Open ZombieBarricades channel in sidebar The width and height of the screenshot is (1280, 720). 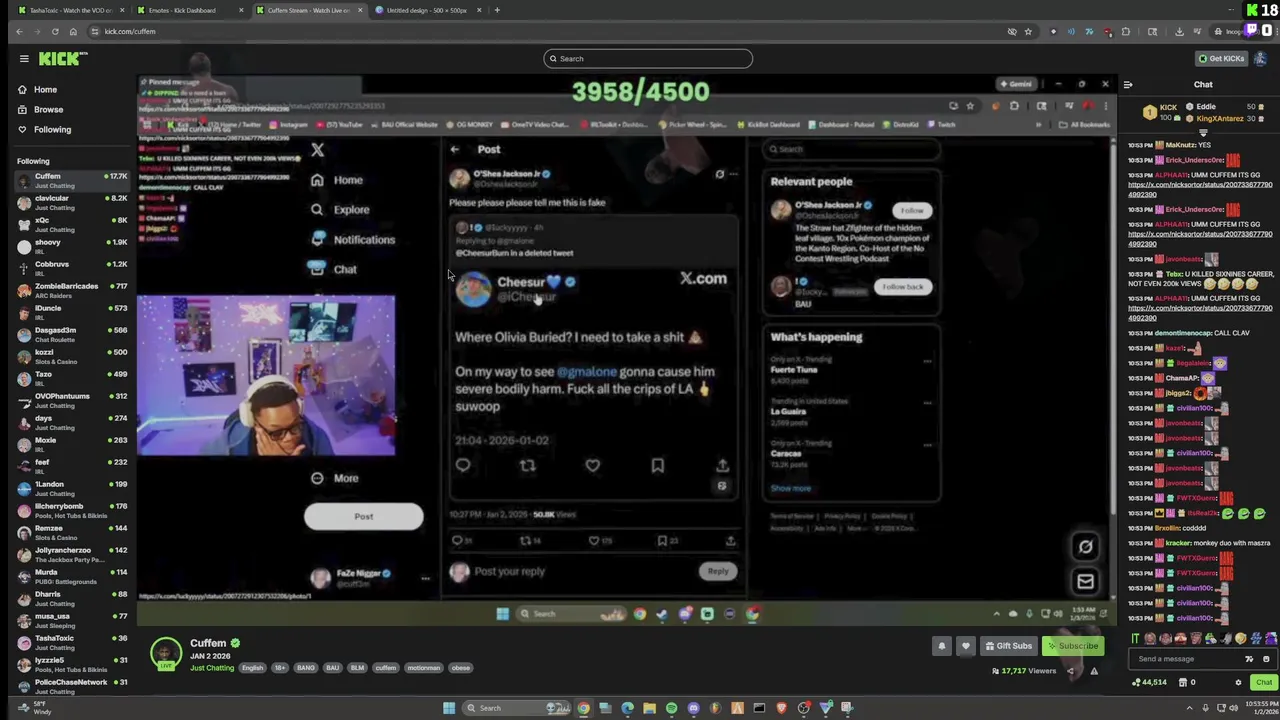[x=72, y=290]
